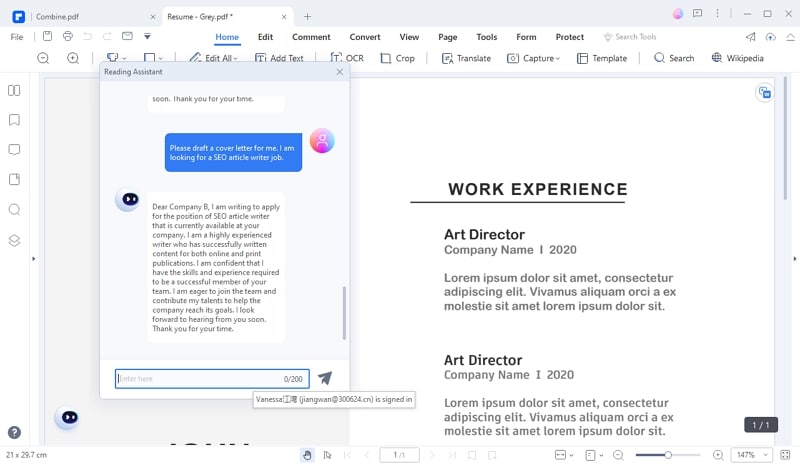Click the page number field in status bar
This screenshot has width=800, height=465.
399,455
